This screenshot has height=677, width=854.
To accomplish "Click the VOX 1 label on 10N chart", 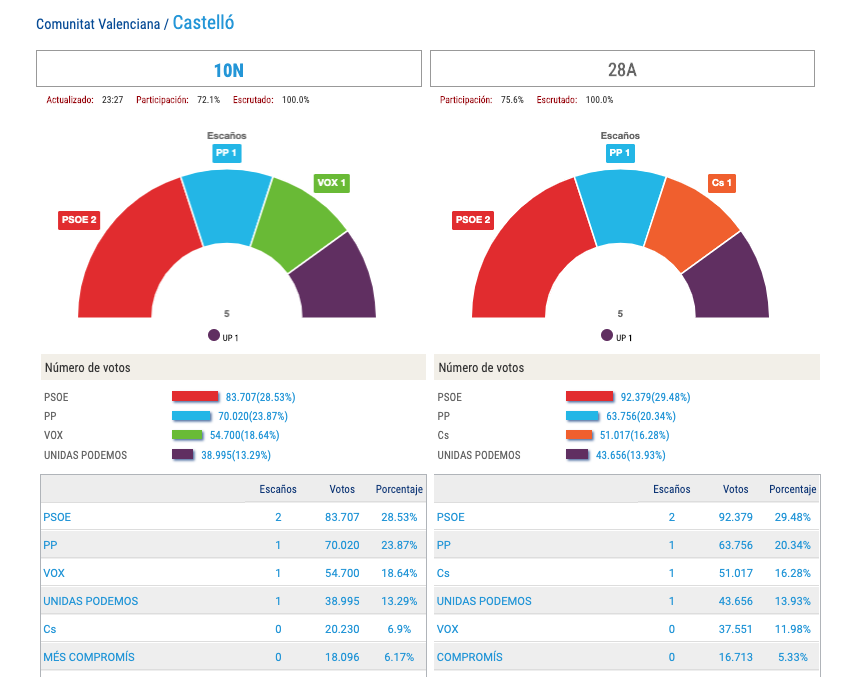I will [331, 183].
